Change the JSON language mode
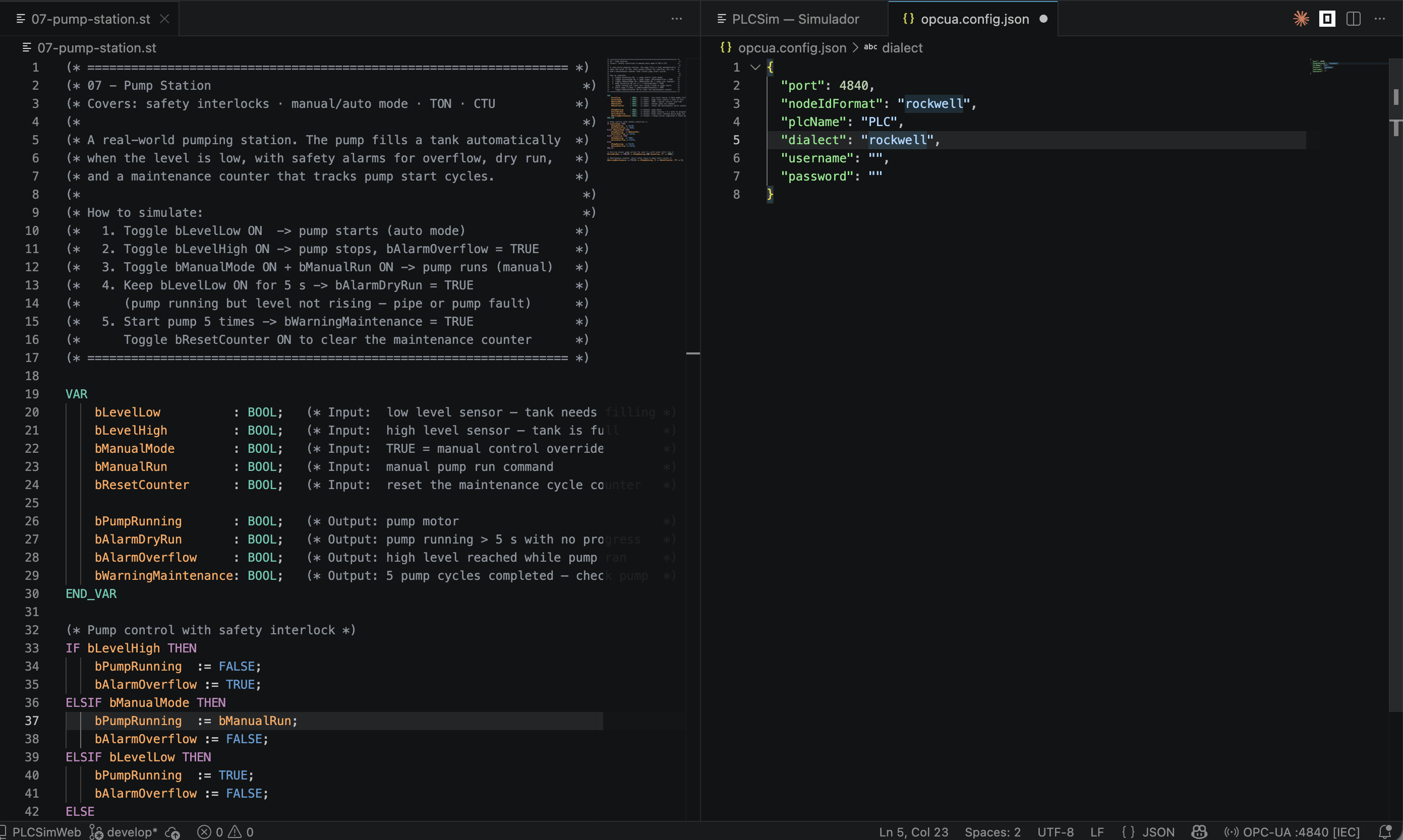The height and width of the screenshot is (840, 1403). pos(1158,831)
